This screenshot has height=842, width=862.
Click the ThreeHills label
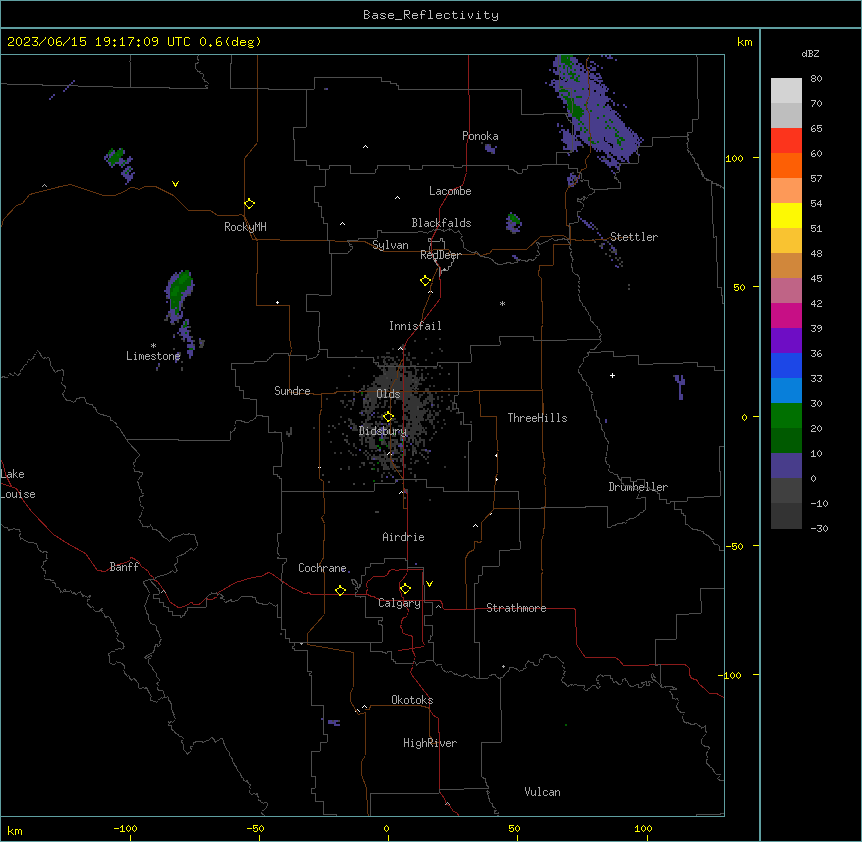pos(537,418)
